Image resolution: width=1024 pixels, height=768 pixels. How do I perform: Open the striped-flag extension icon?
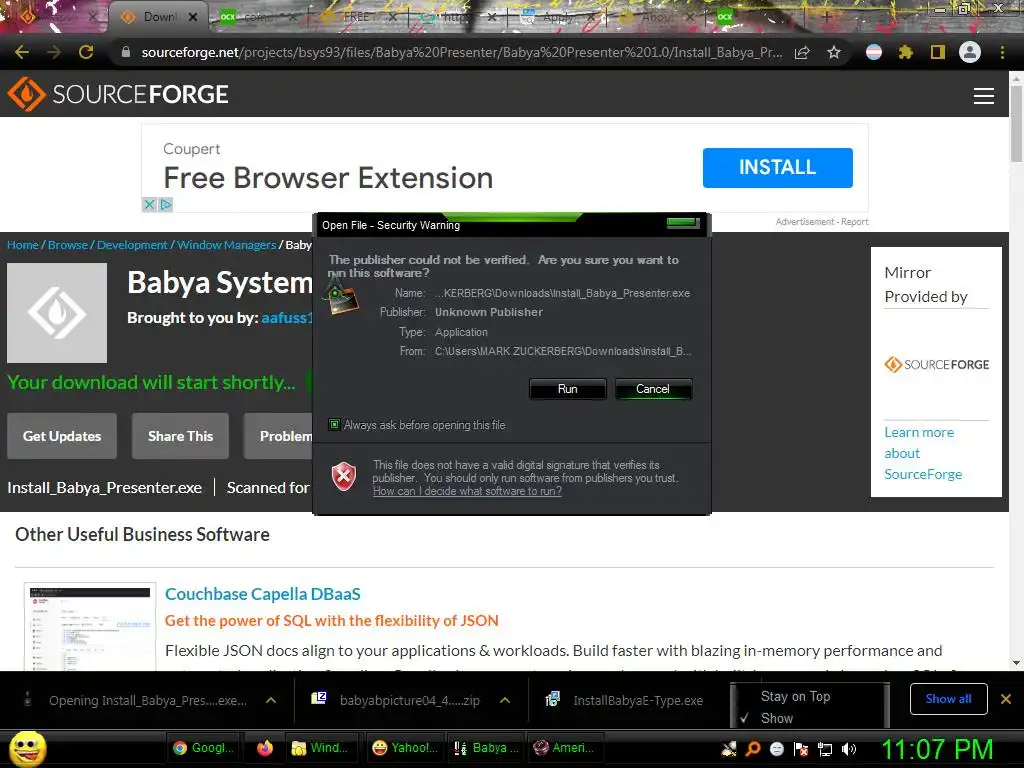pyautogui.click(x=874, y=52)
